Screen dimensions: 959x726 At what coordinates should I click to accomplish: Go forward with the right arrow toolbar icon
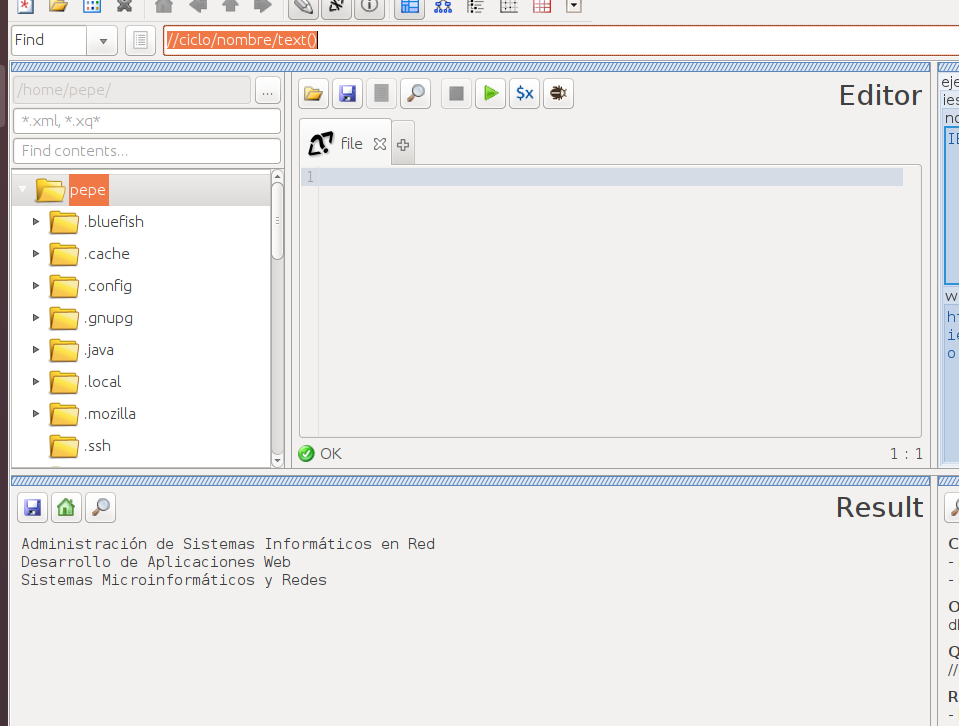point(263,6)
